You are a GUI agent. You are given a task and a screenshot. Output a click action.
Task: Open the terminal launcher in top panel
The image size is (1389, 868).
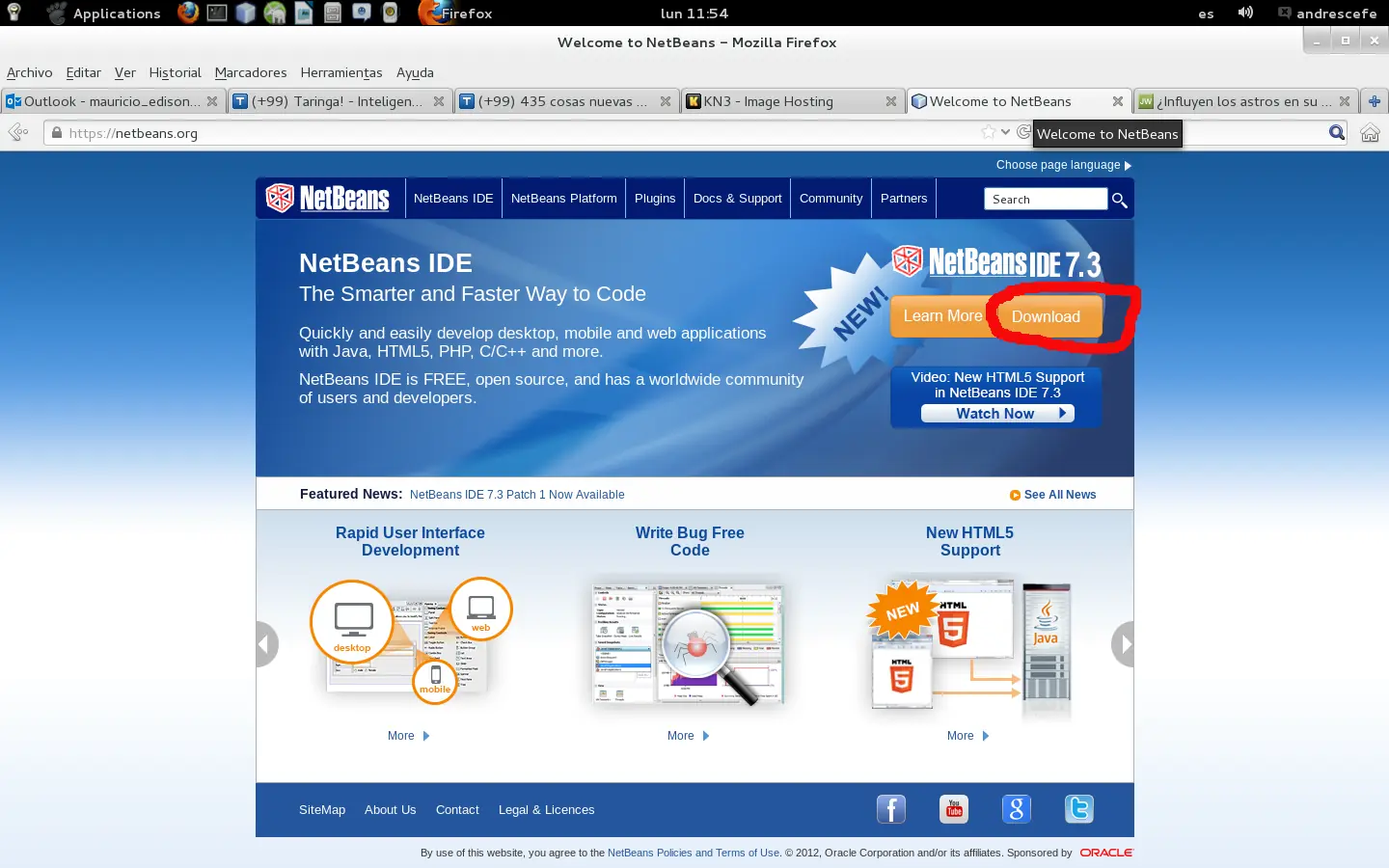click(217, 13)
